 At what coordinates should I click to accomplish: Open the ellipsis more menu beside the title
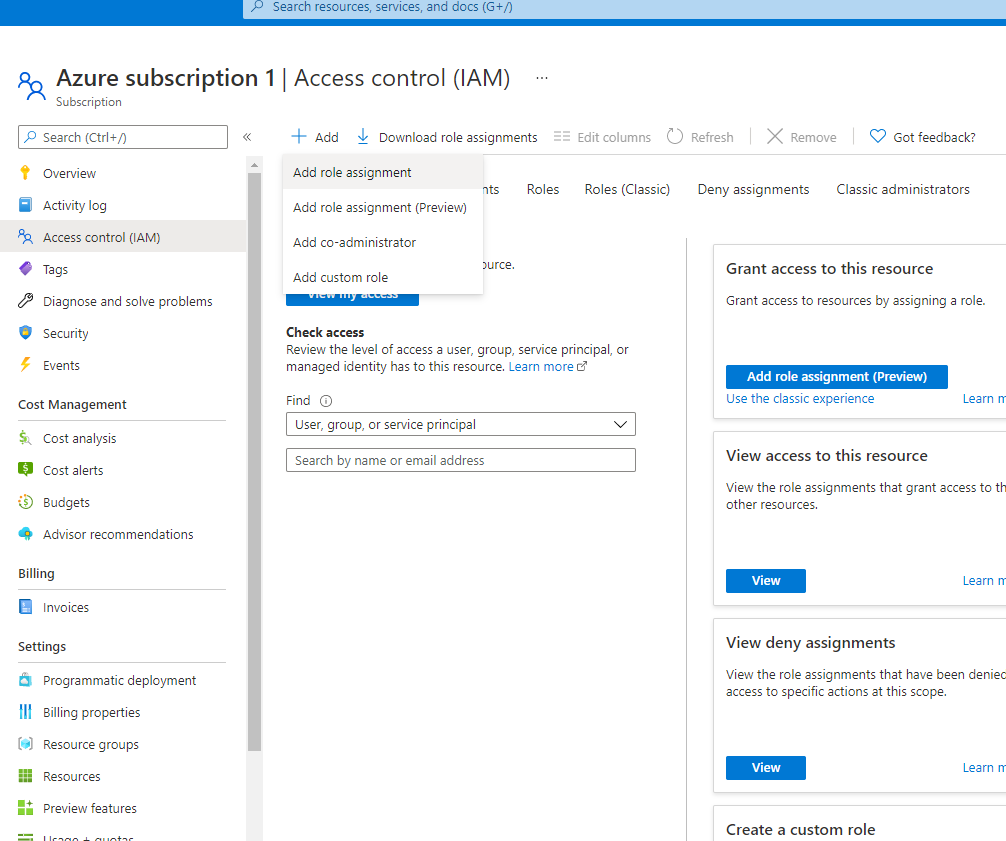[542, 78]
